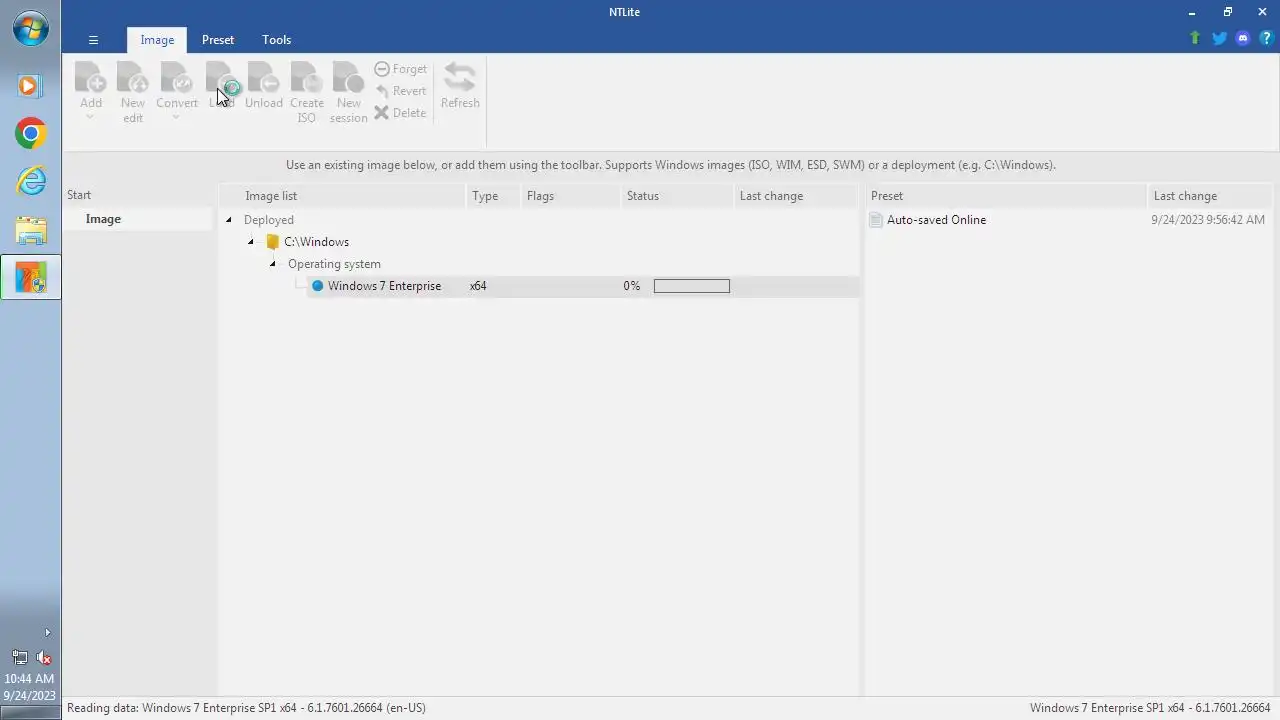Click the NTLite taskbar icon

[x=31, y=278]
